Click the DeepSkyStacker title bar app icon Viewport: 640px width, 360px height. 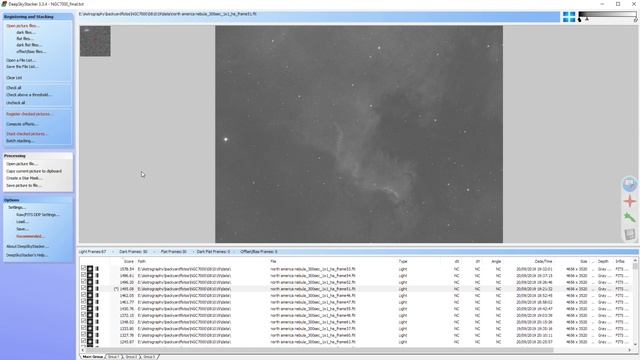point(4,4)
